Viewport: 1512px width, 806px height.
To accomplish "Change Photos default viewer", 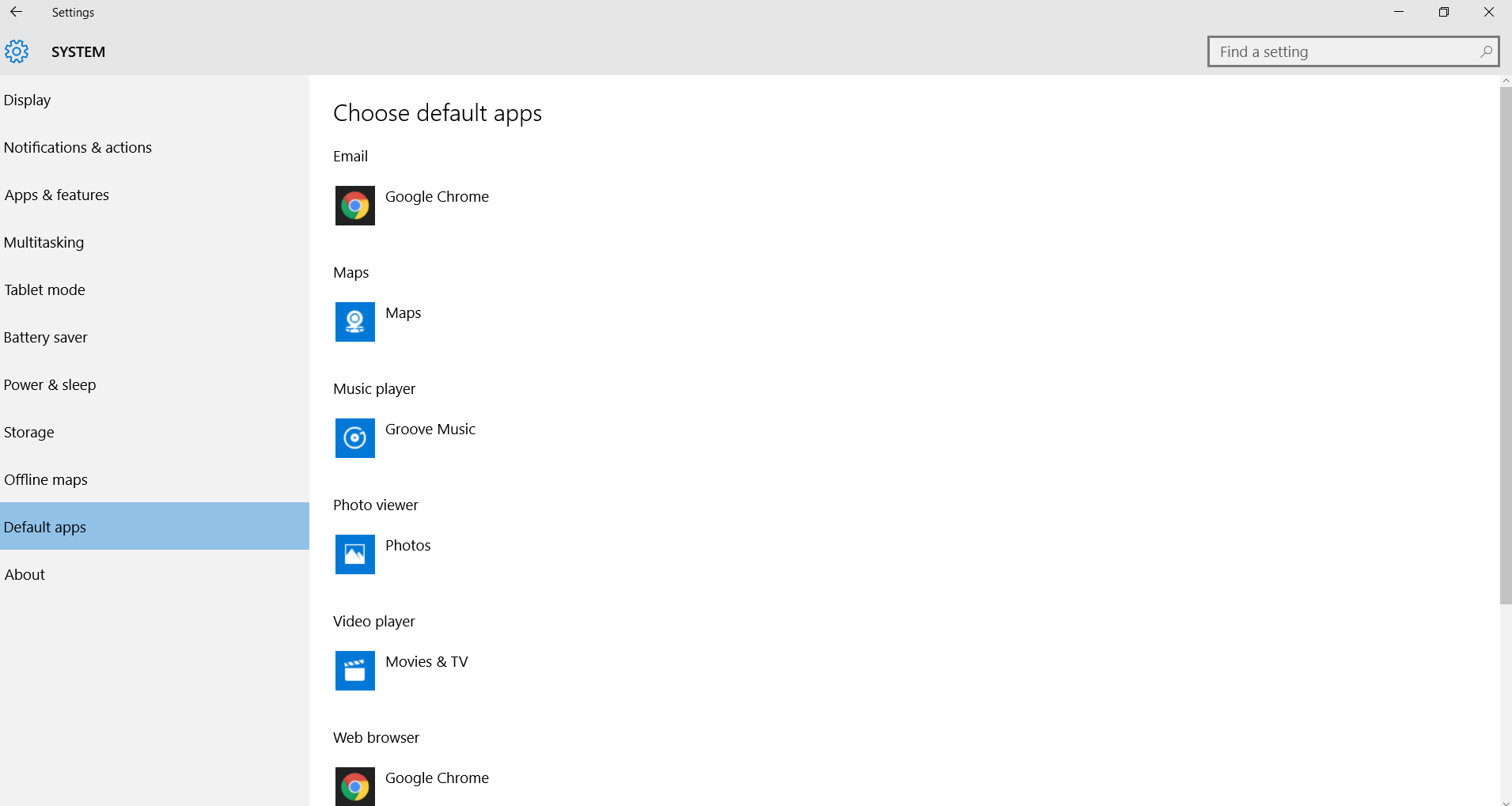I will pyautogui.click(x=407, y=546).
